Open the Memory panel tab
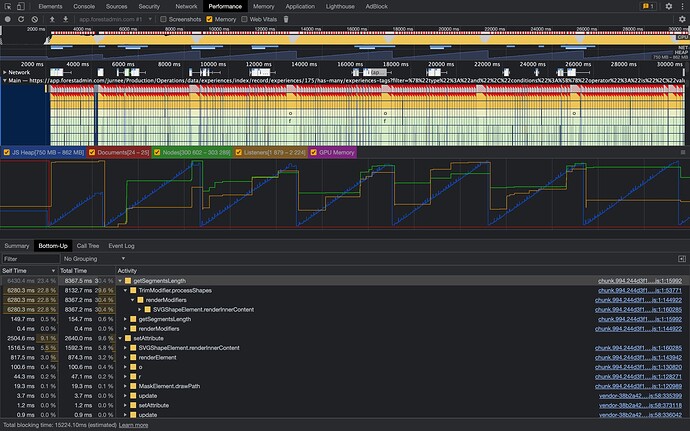The height and width of the screenshot is (431, 690). click(x=264, y=6)
